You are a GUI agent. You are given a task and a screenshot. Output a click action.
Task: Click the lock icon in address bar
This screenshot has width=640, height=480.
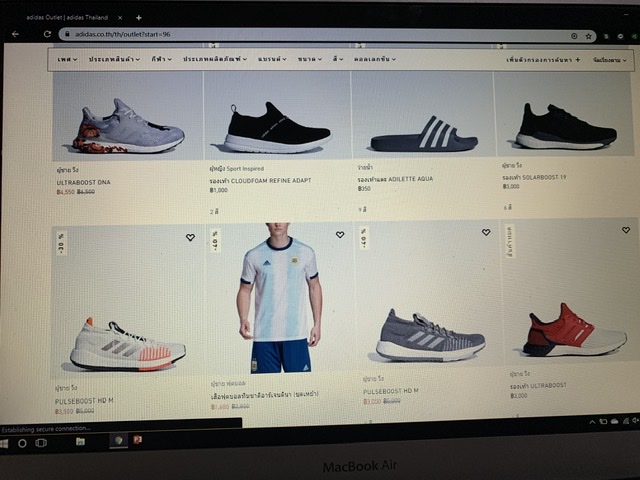coord(67,34)
